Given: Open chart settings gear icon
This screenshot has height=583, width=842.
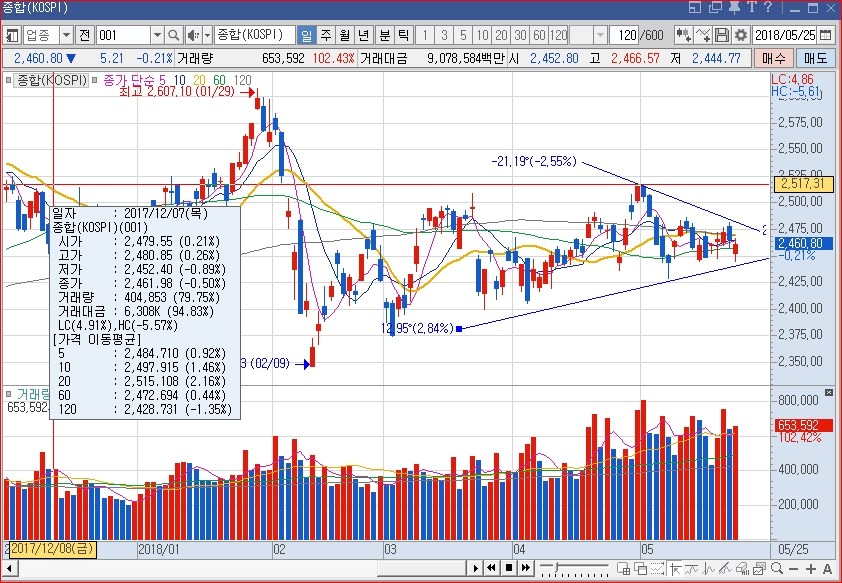Looking at the screenshot, I should pos(741,35).
